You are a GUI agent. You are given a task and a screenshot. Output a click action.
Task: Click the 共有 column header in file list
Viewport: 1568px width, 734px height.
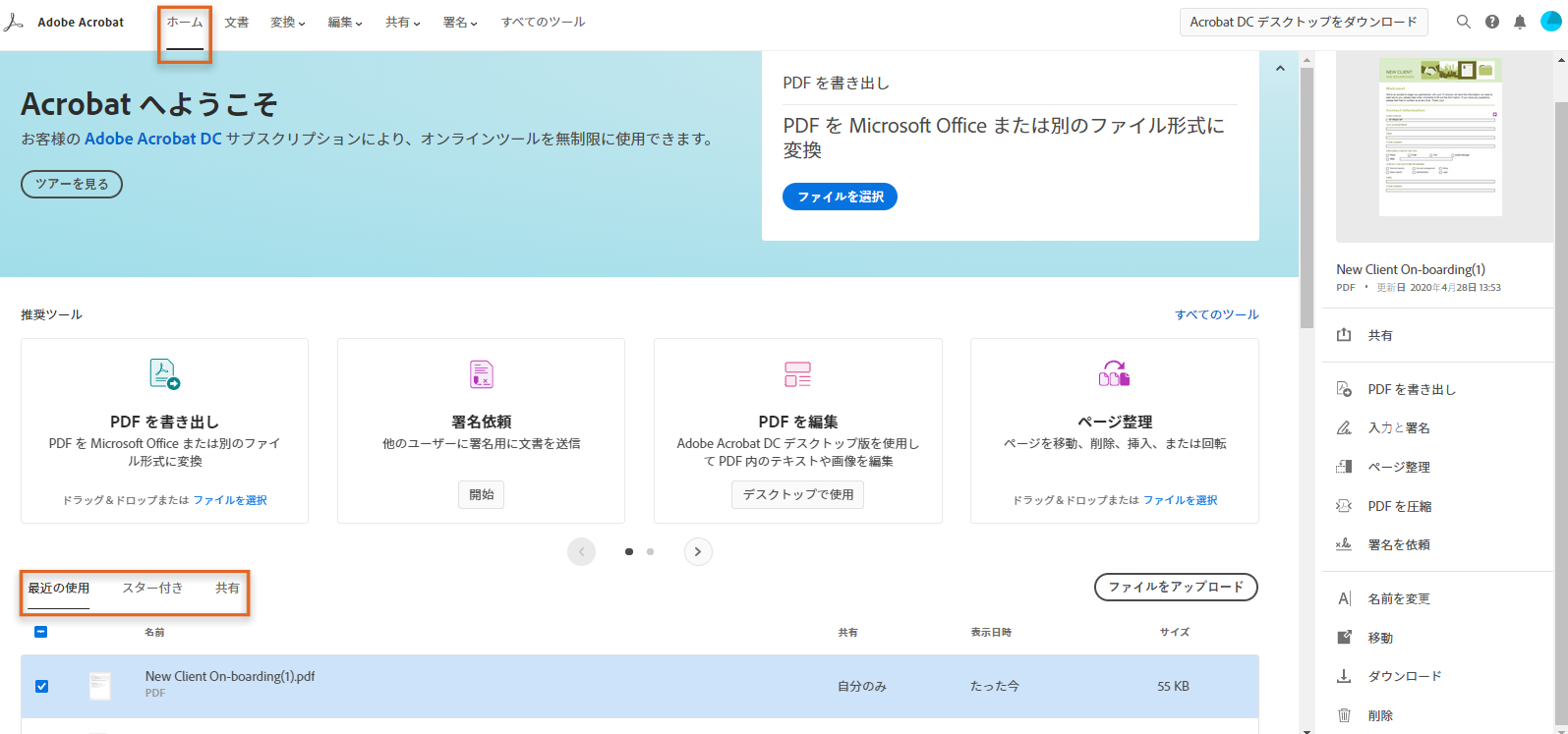847,632
